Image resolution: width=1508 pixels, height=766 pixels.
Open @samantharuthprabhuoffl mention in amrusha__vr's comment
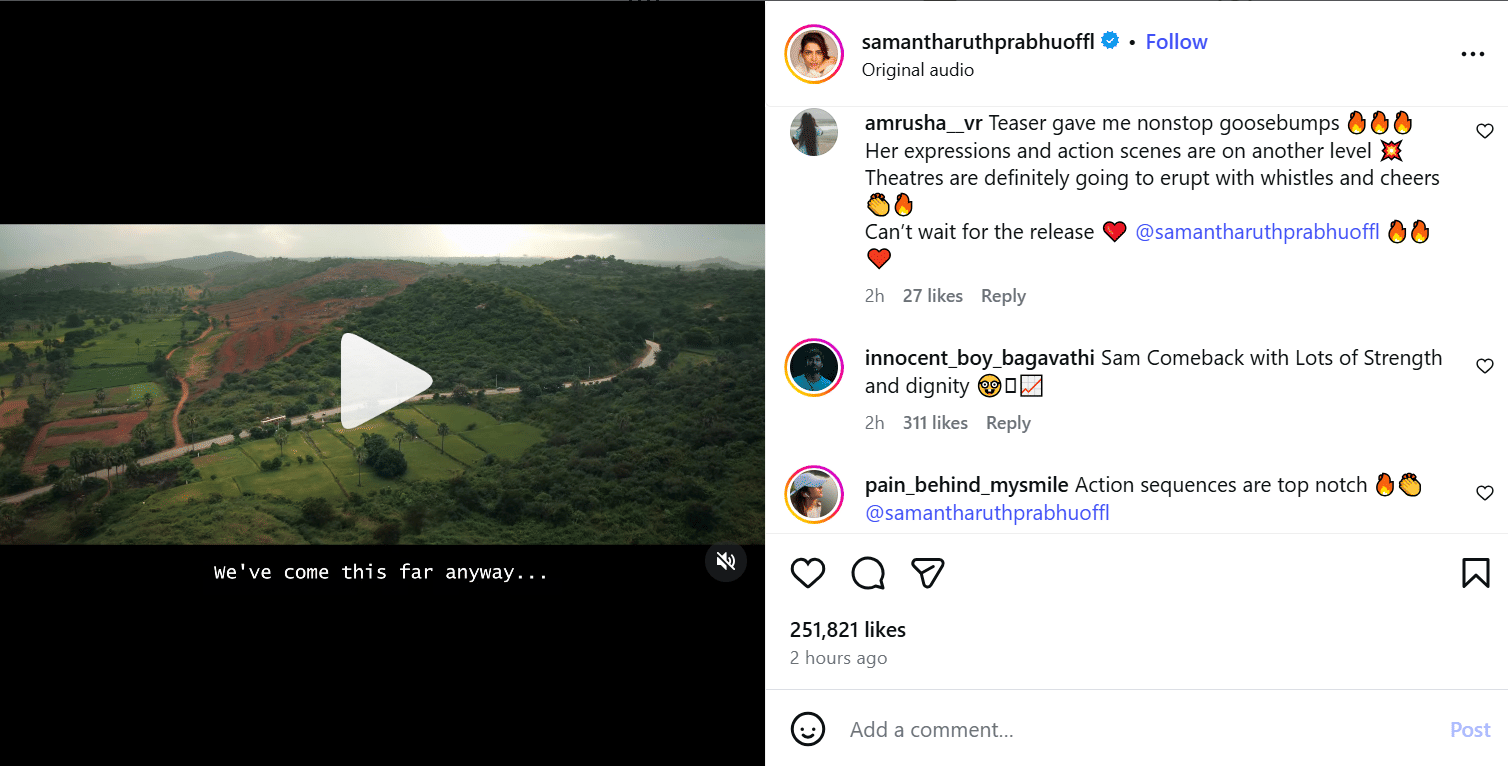click(1257, 232)
